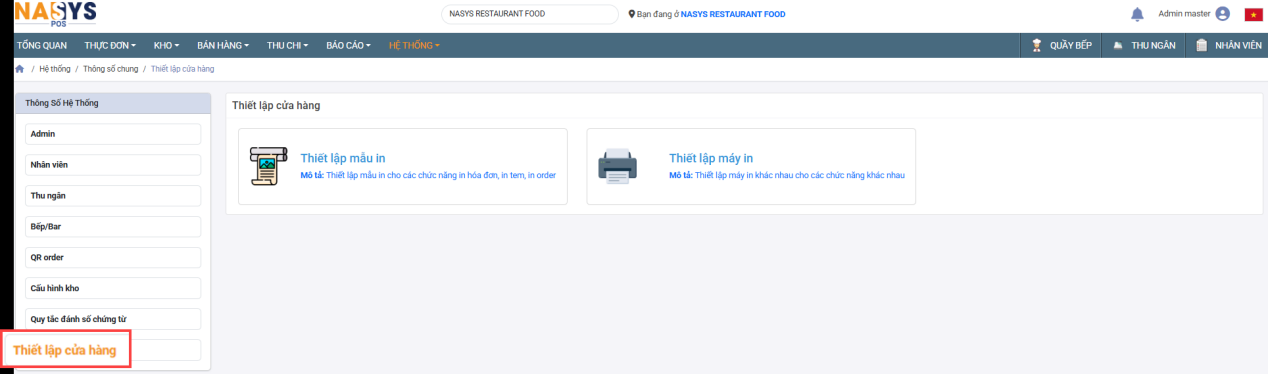Image resolution: width=1268 pixels, height=374 pixels.
Task: Click the printer setup description text
Action: (x=787, y=175)
